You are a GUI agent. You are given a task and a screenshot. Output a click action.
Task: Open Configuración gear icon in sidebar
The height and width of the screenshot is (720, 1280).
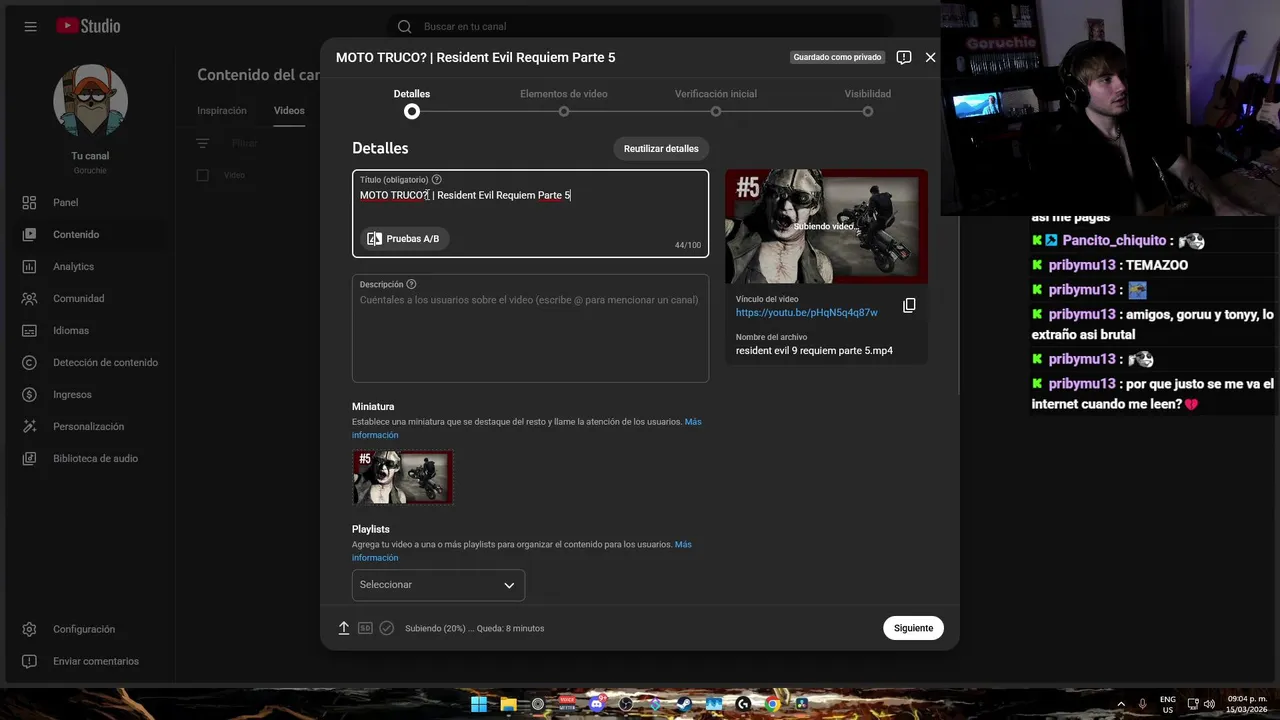30,629
